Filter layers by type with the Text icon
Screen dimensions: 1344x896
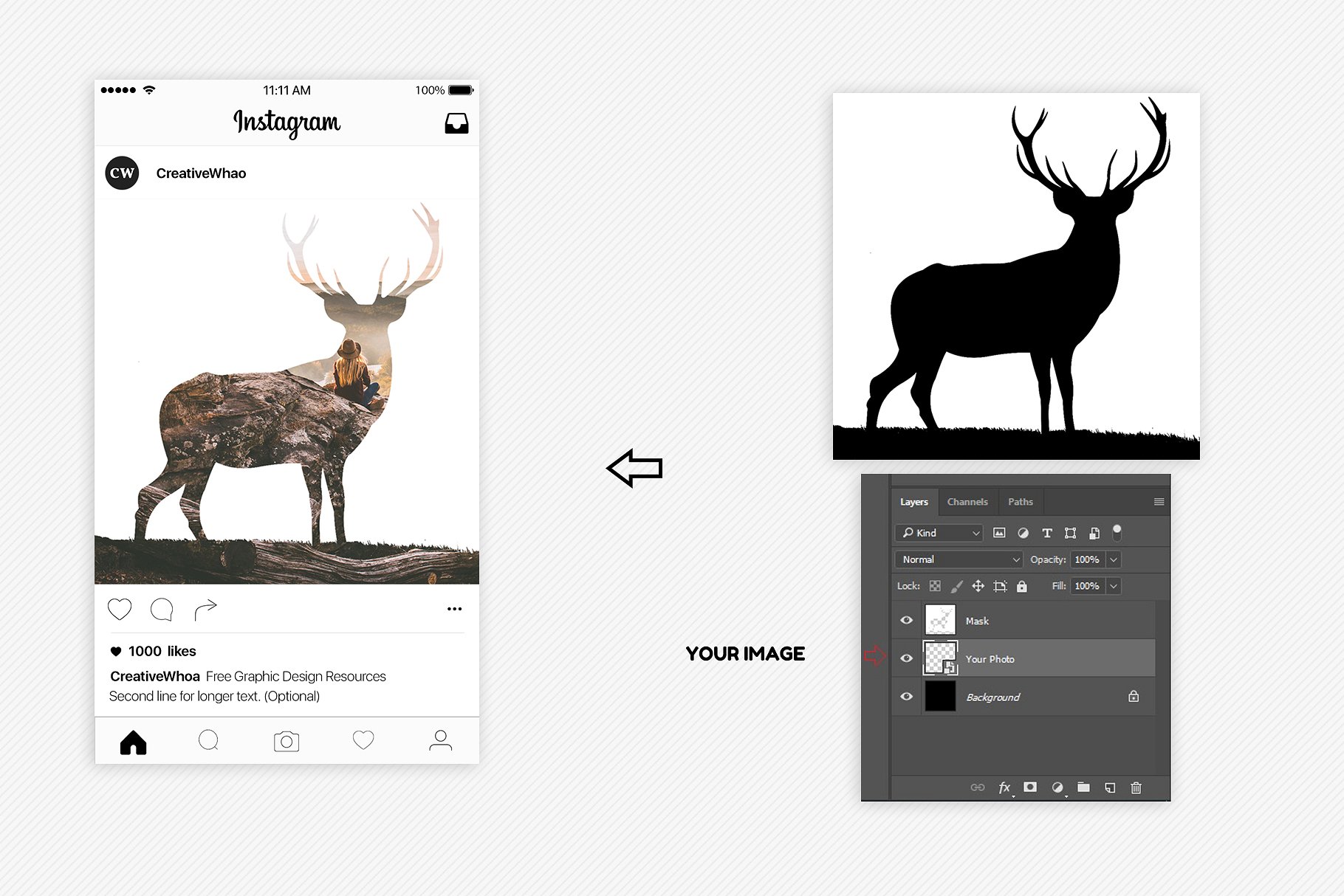pyautogui.click(x=1046, y=532)
